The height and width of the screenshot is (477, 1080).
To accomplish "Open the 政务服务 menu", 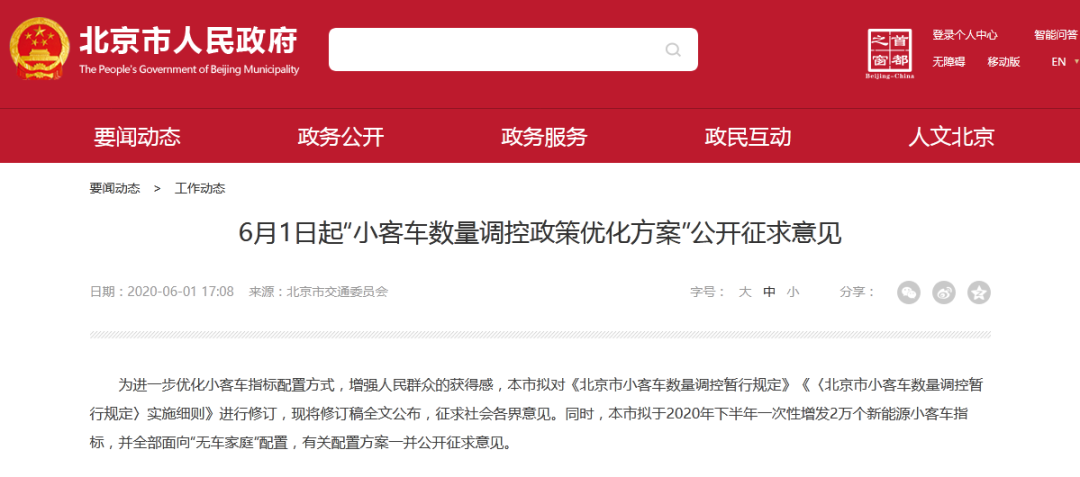I will (x=544, y=137).
